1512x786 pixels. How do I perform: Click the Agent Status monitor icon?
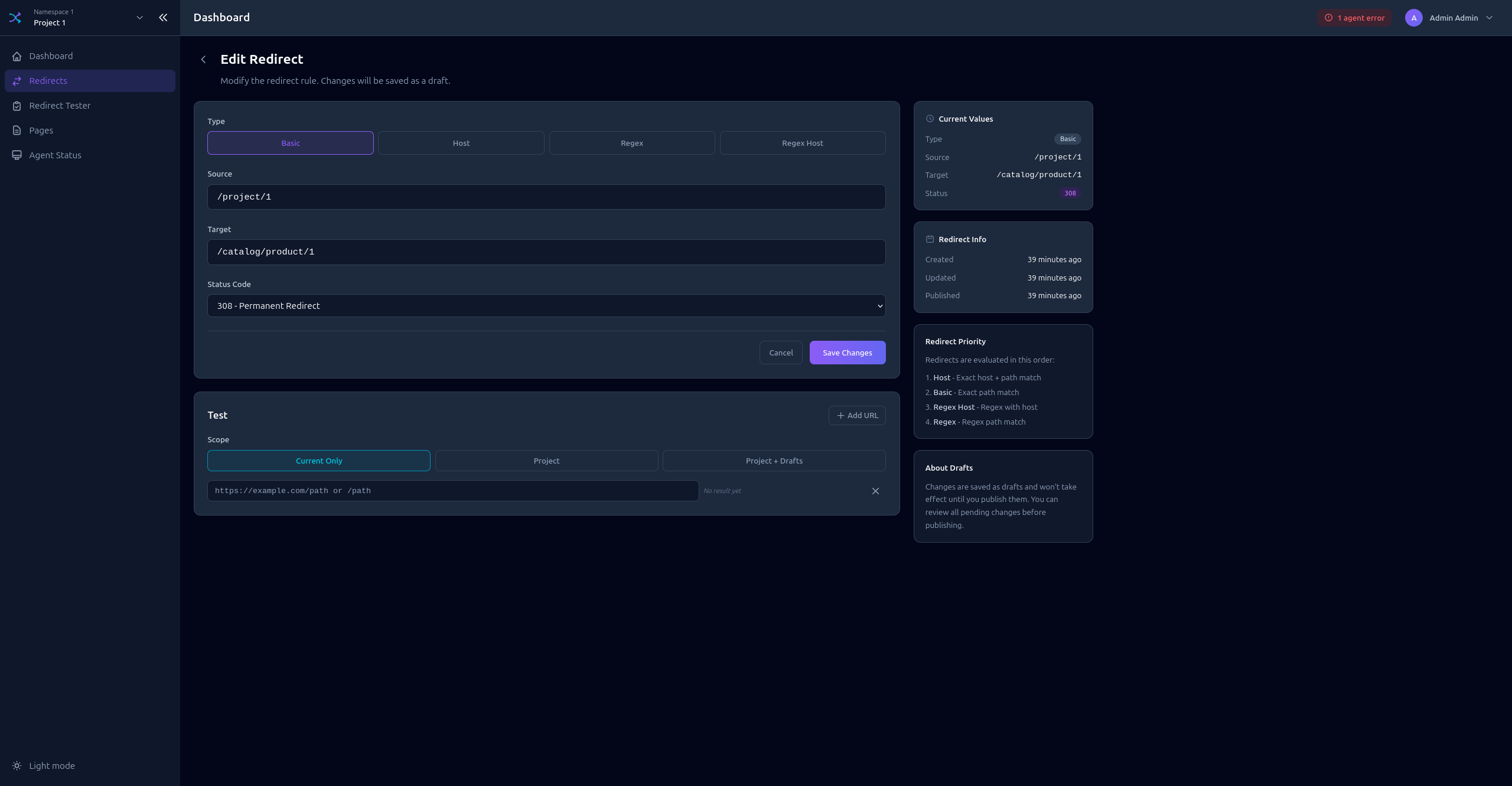17,155
